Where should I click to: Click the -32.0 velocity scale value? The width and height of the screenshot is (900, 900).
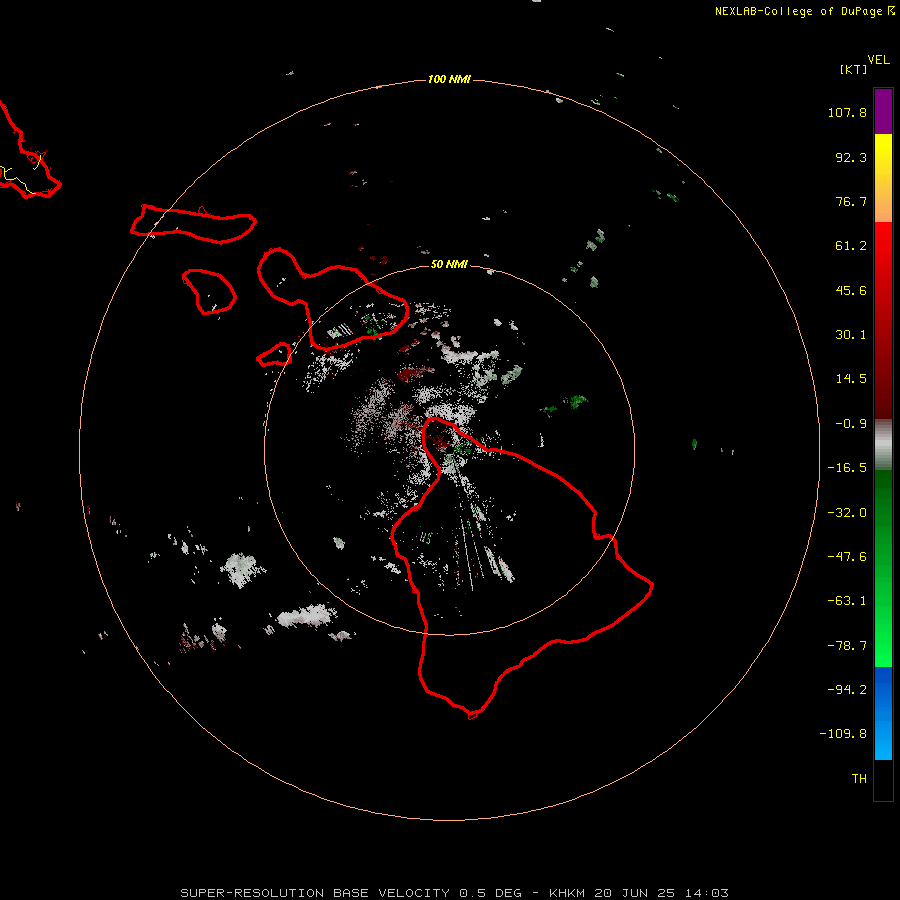tap(847, 513)
